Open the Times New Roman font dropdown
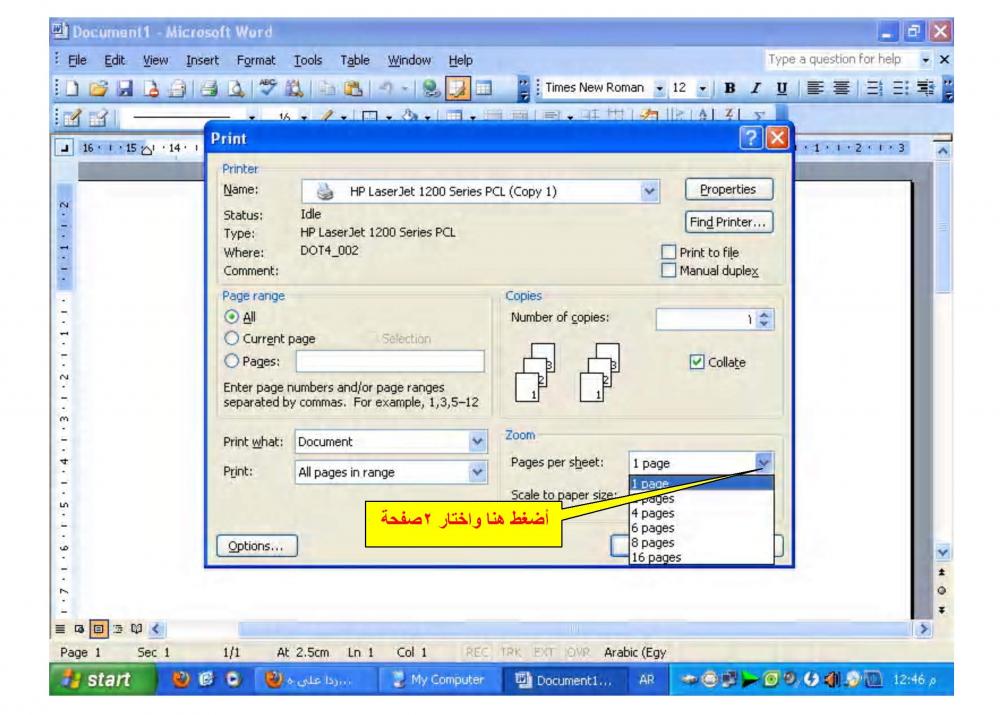 [660, 89]
